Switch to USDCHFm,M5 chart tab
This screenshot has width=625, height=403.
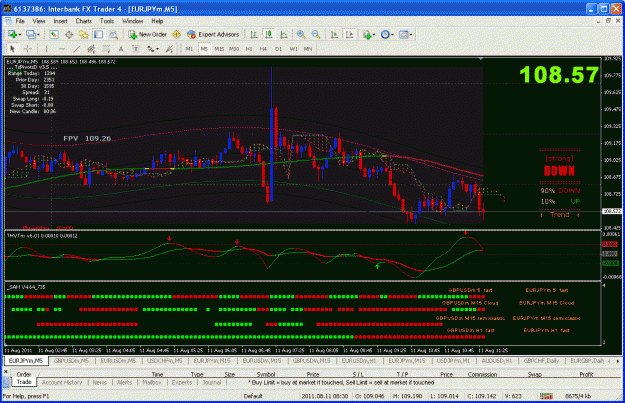click(x=165, y=361)
